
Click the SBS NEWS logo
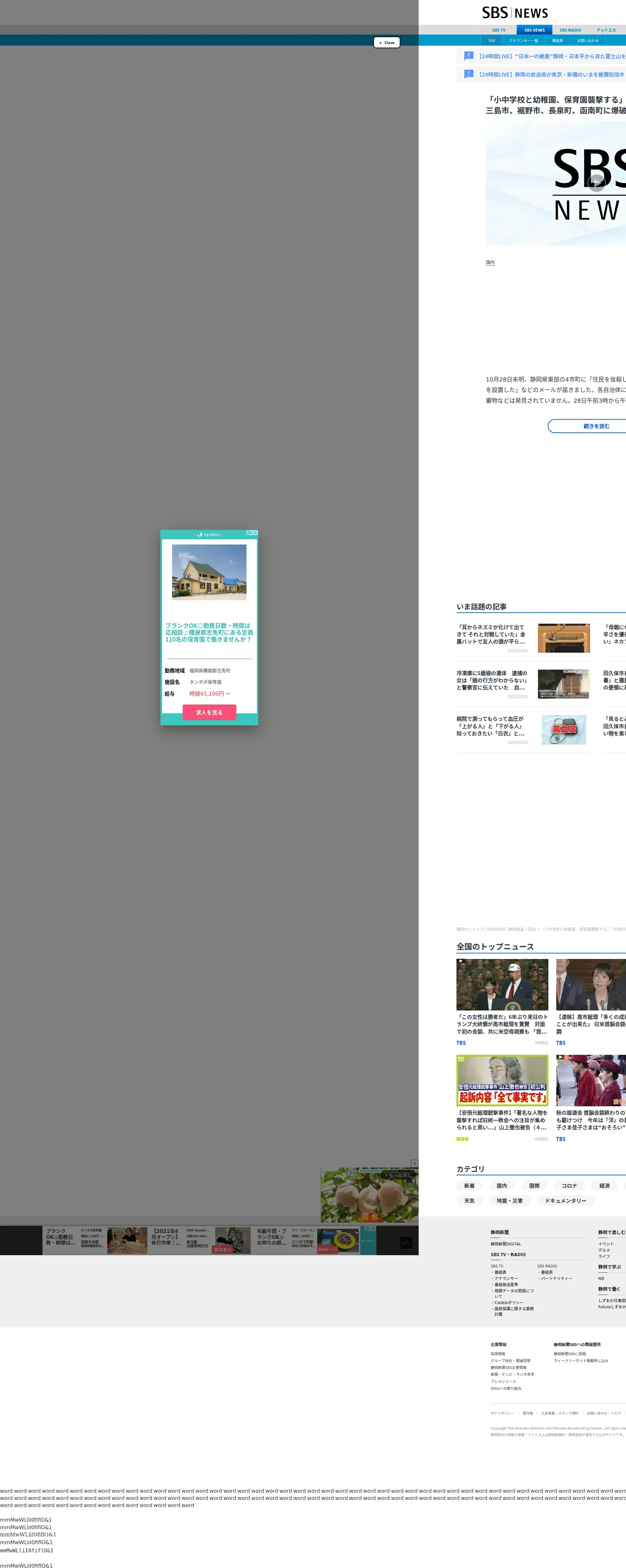(514, 13)
